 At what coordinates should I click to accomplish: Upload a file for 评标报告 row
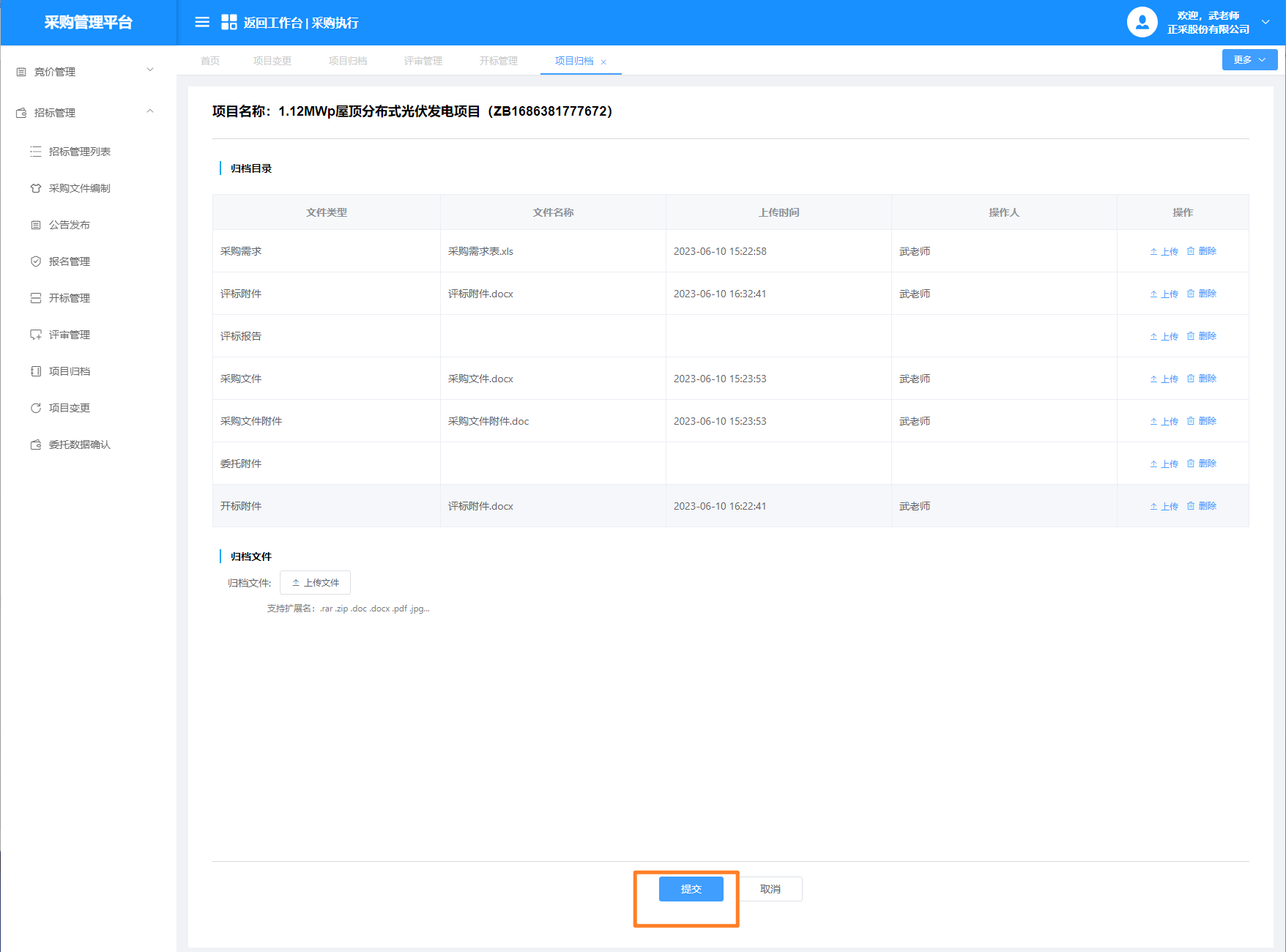point(1164,336)
